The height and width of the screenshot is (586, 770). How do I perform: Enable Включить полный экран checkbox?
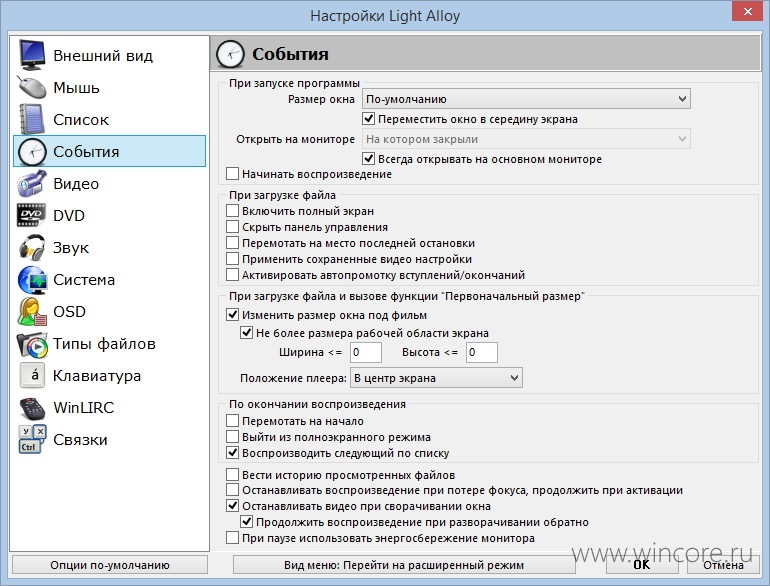[232, 211]
